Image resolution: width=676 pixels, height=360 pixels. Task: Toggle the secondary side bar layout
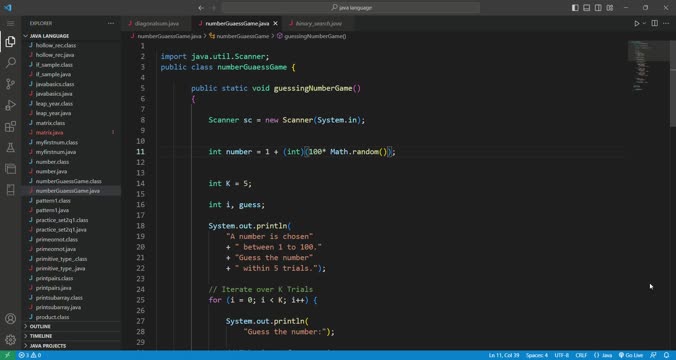598,8
